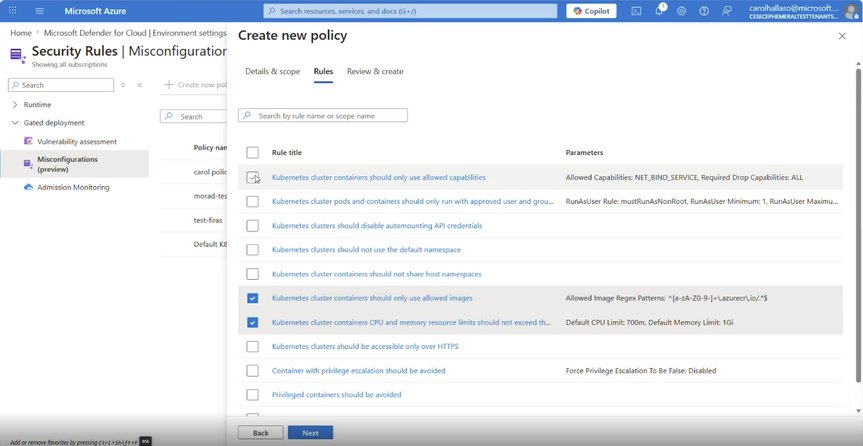Open the settings gear icon
Image resolution: width=863 pixels, height=446 pixels.
(681, 11)
